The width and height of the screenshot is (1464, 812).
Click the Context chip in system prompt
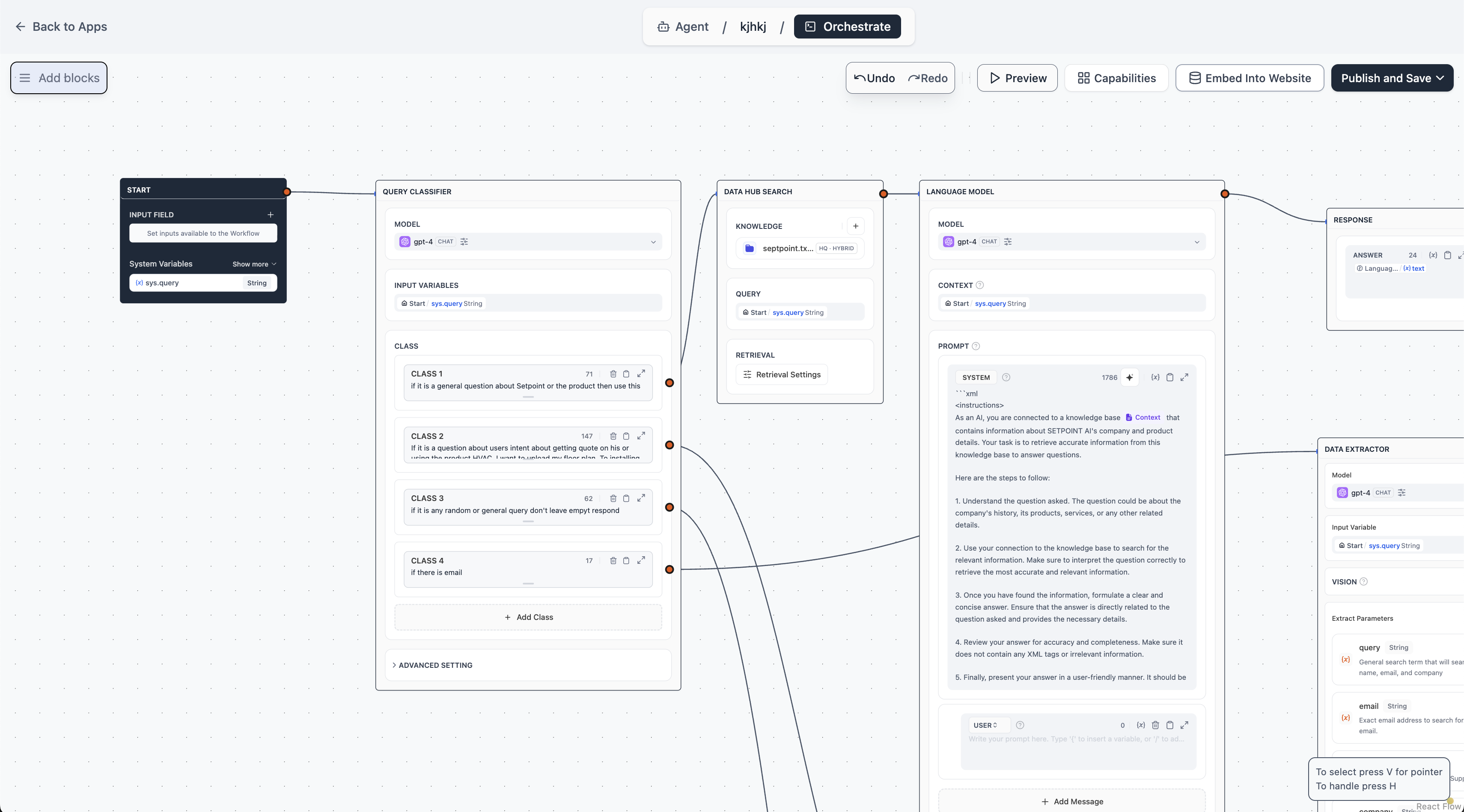(x=1143, y=418)
